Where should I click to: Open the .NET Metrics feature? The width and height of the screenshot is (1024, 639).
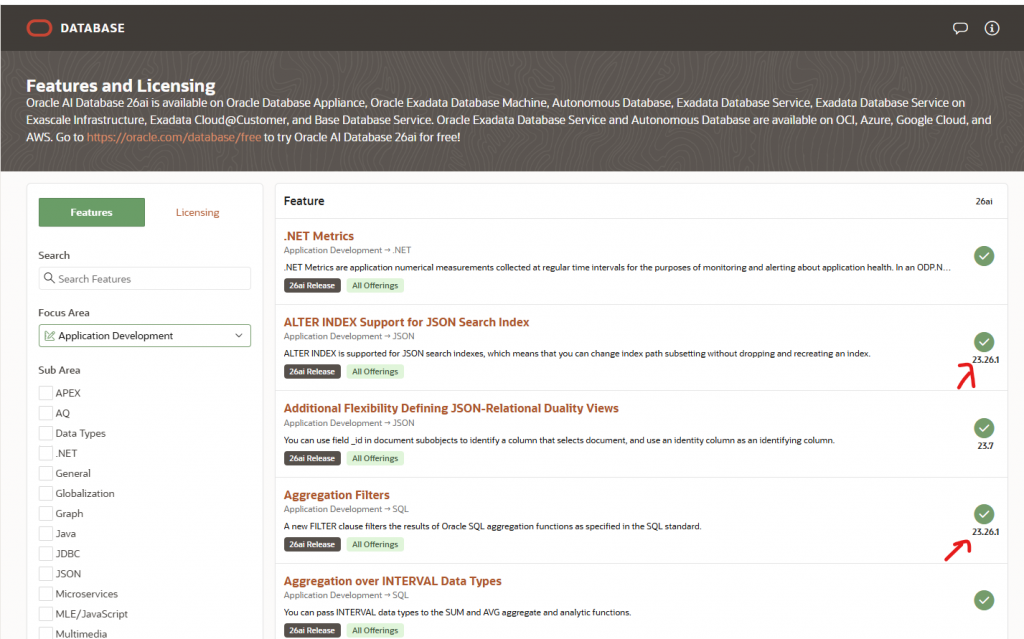pos(319,236)
